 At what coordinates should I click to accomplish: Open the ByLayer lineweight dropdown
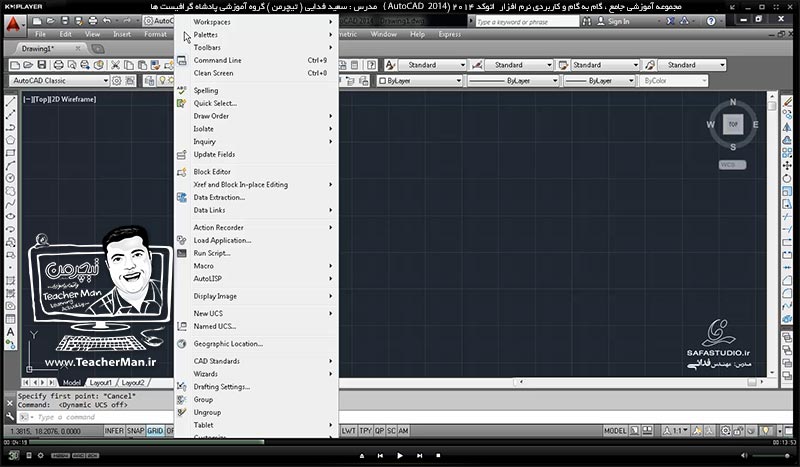(x=599, y=81)
